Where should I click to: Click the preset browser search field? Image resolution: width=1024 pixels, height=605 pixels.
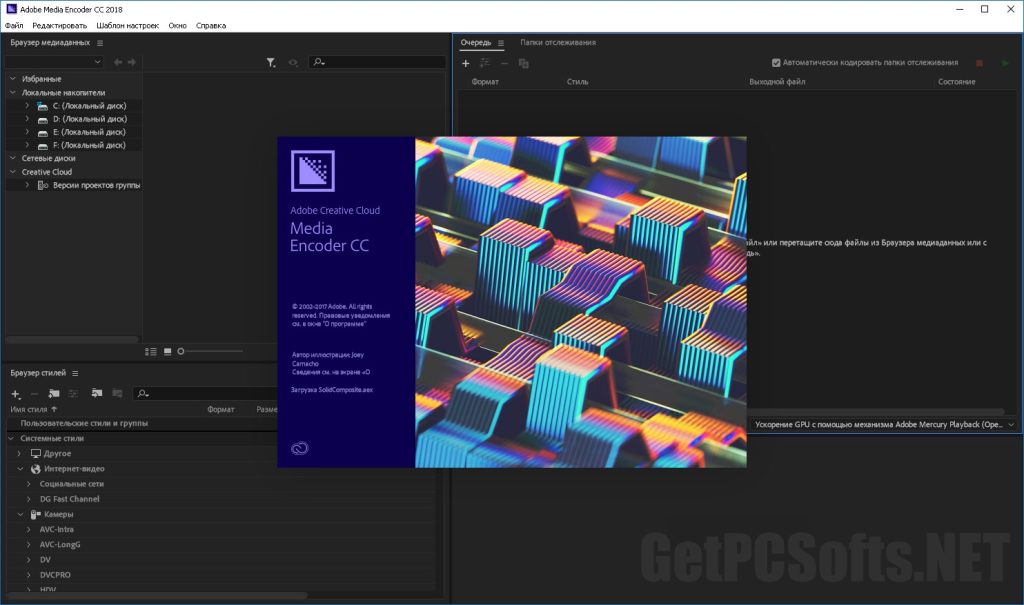point(204,393)
